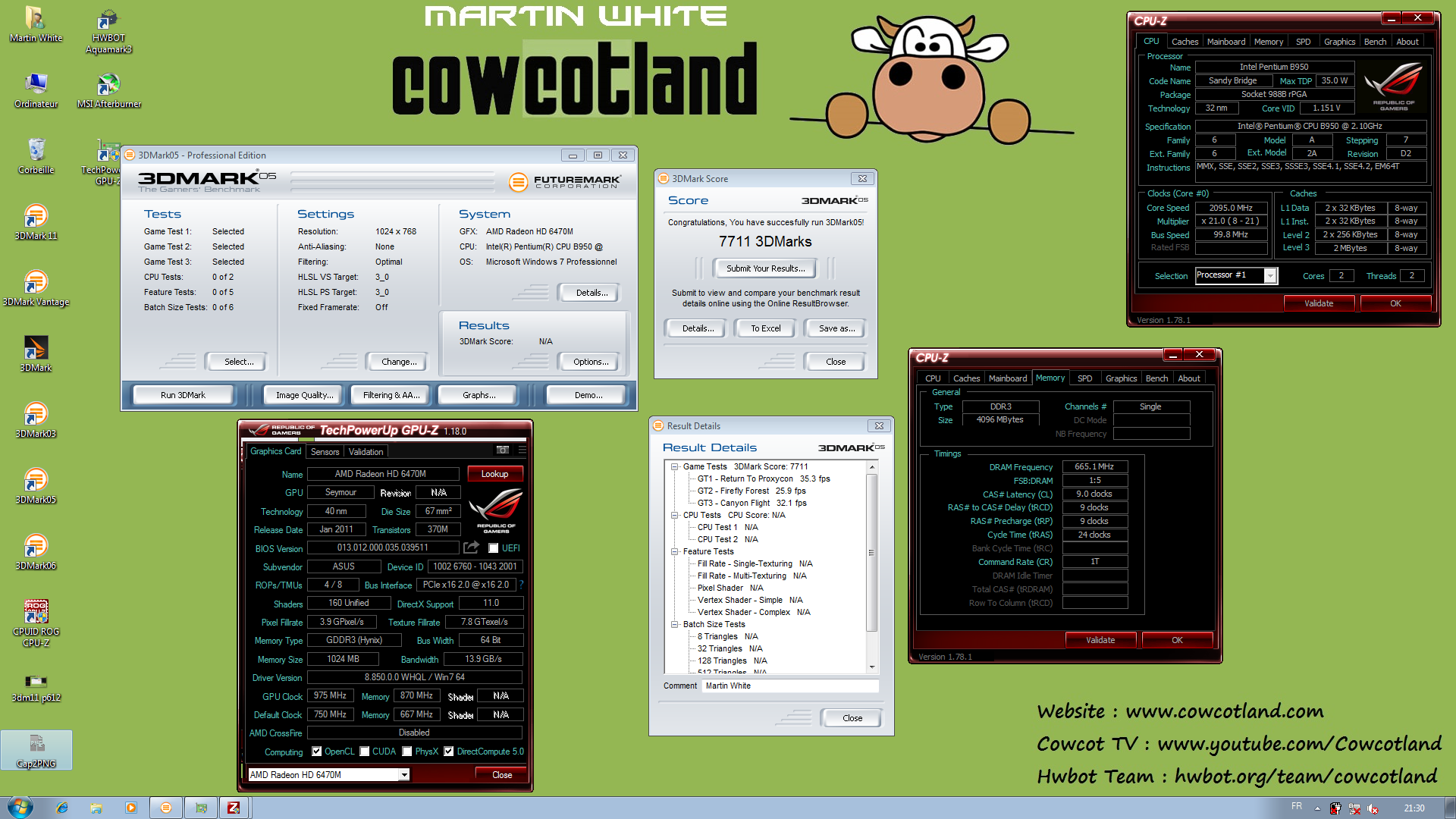Screen dimensions: 1456x819
Task: Launch the 3DMark 11 desktop shortcut
Action: click(36, 222)
